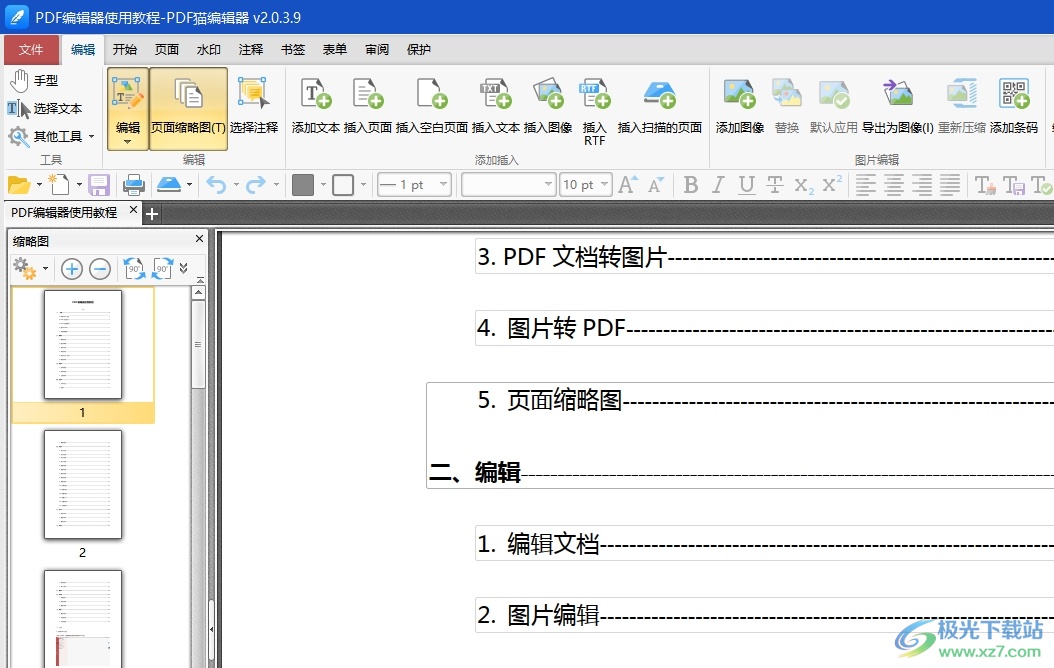
Task: Open the Form (表单) tab
Action: (335, 50)
